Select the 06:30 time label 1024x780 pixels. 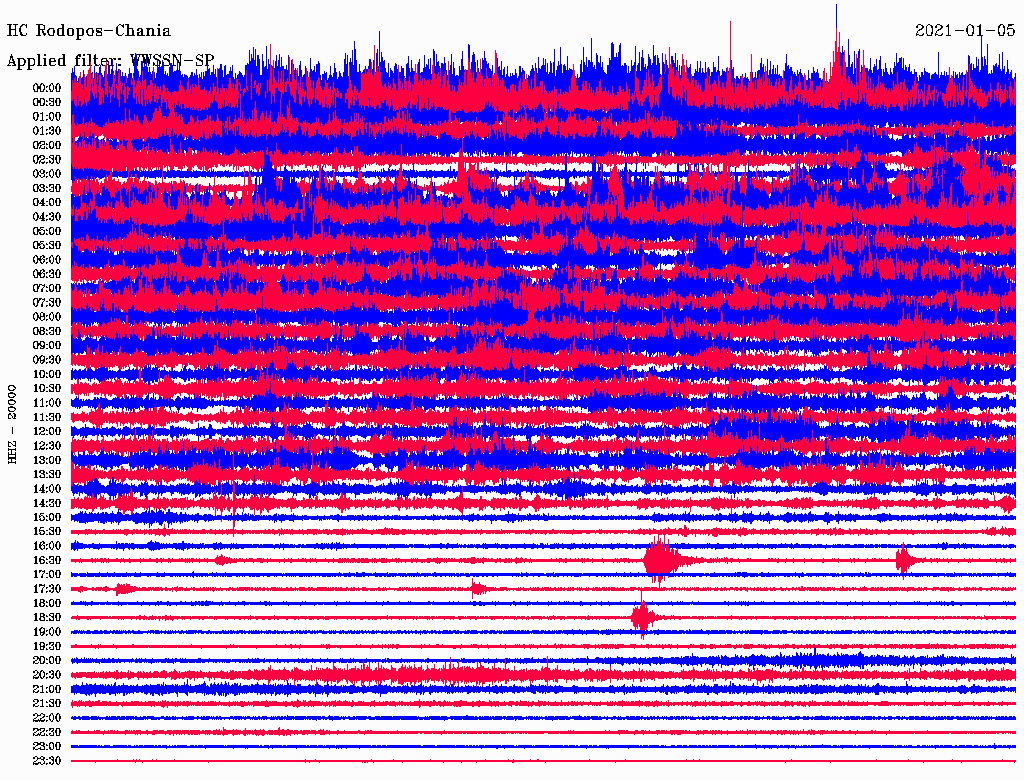[47, 274]
